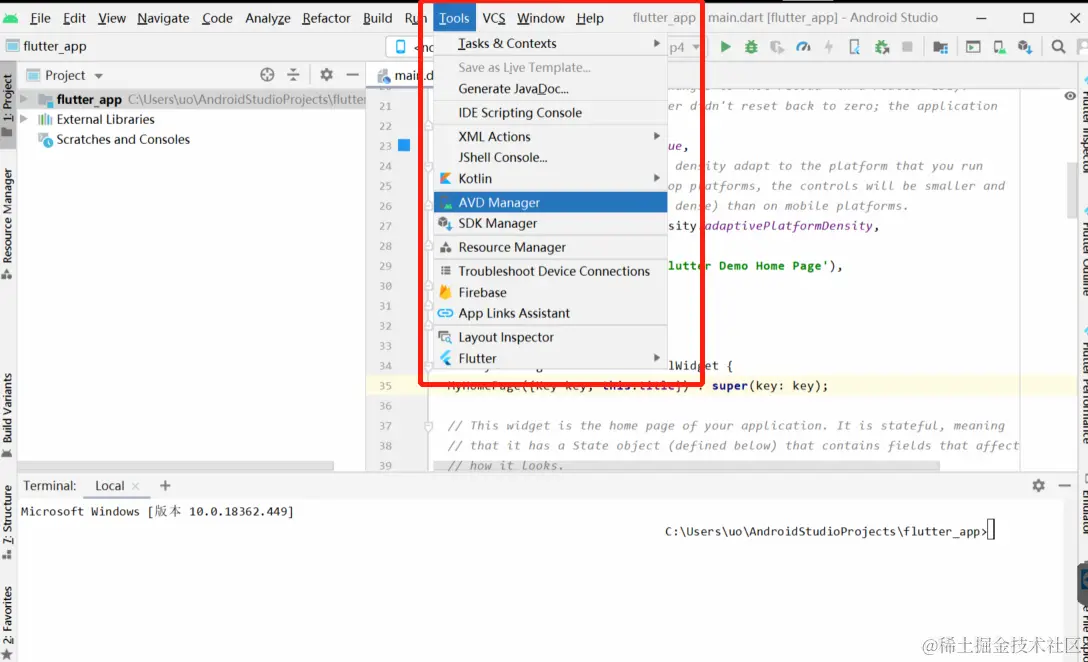Open the Navigate menu
1088x662 pixels.
[163, 18]
